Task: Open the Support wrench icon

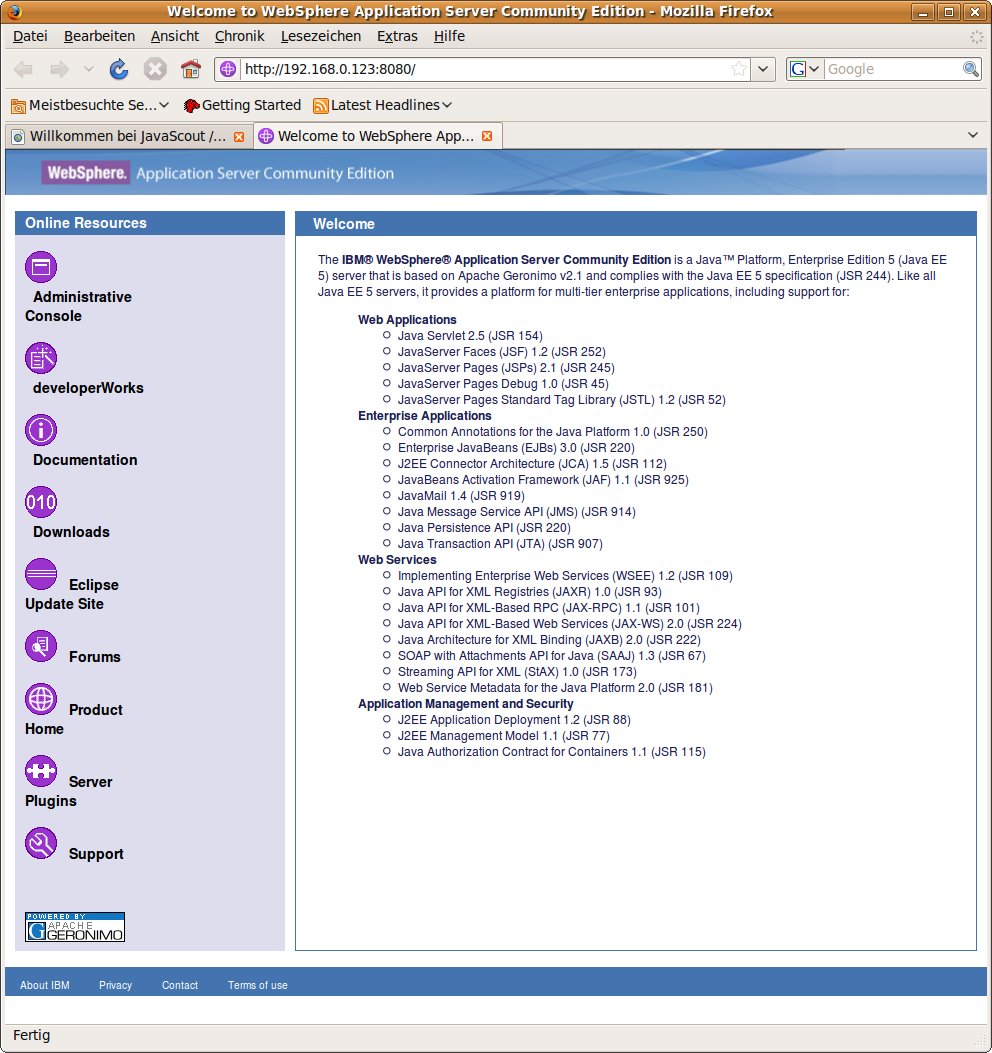Action: 41,844
